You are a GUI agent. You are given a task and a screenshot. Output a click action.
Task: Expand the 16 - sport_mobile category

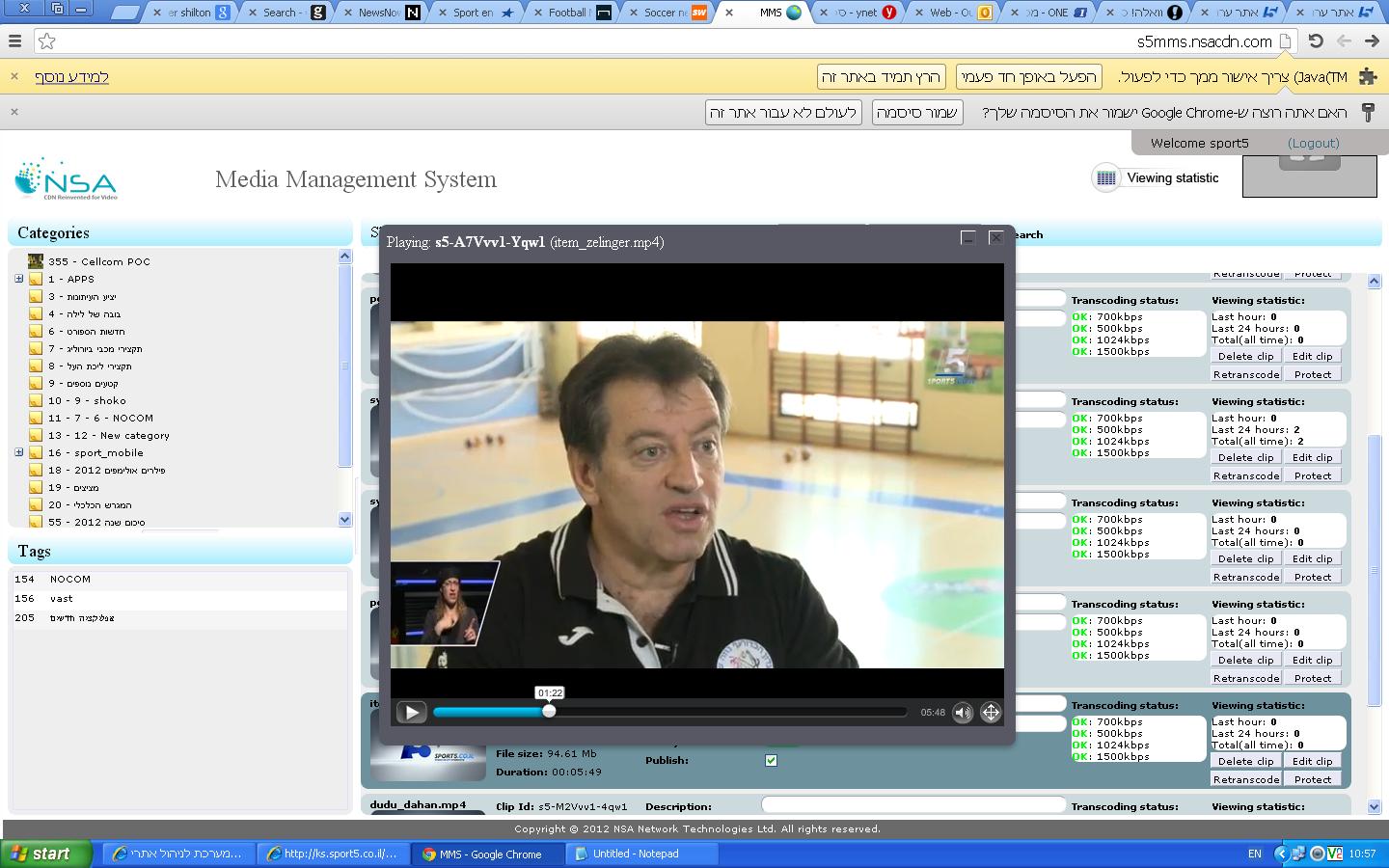[x=18, y=452]
